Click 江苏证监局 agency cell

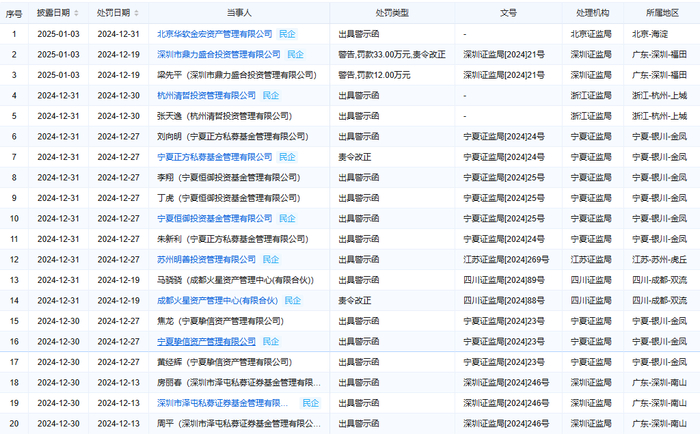591,259
